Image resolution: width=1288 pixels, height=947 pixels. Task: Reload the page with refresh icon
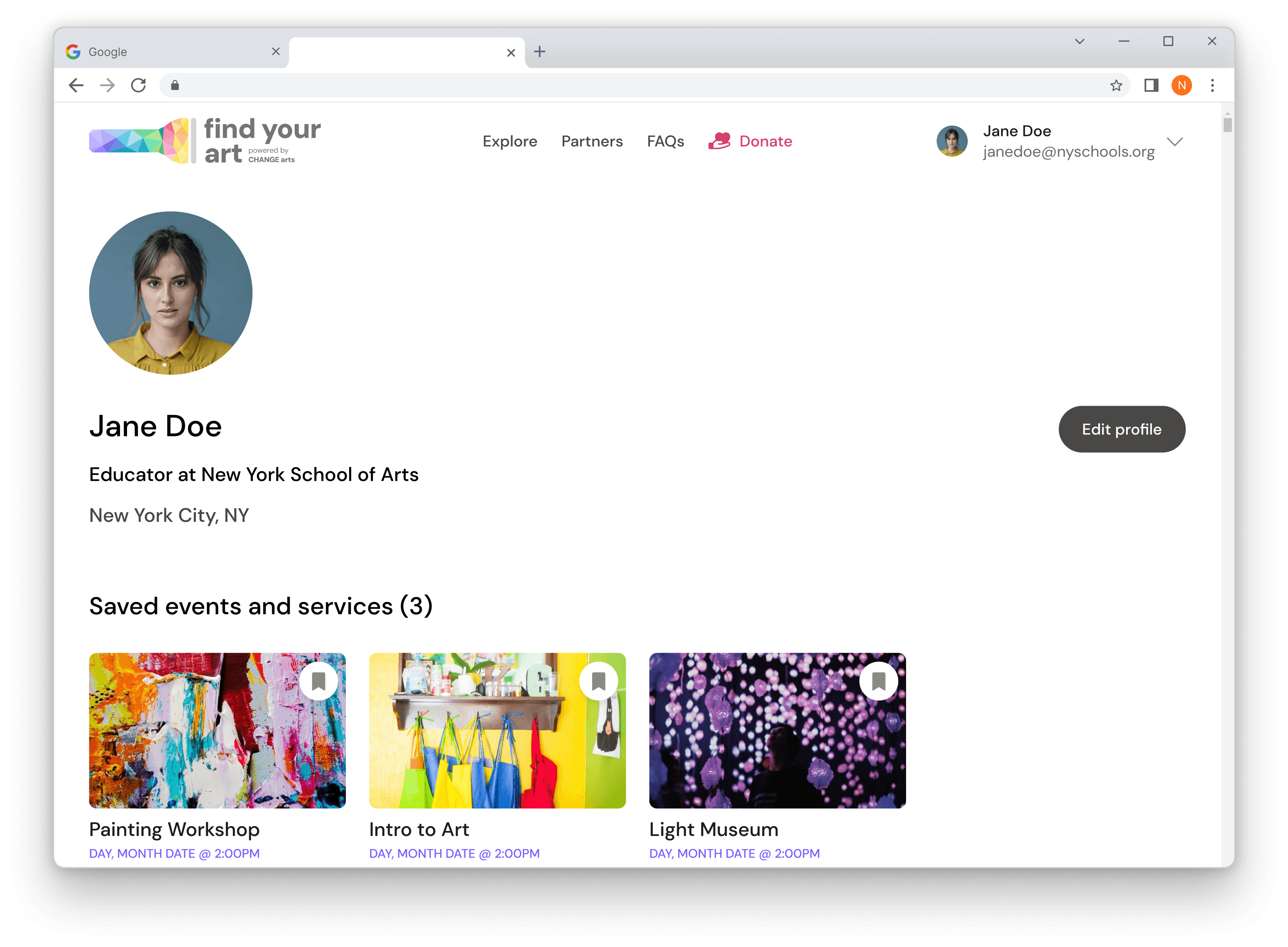[138, 86]
